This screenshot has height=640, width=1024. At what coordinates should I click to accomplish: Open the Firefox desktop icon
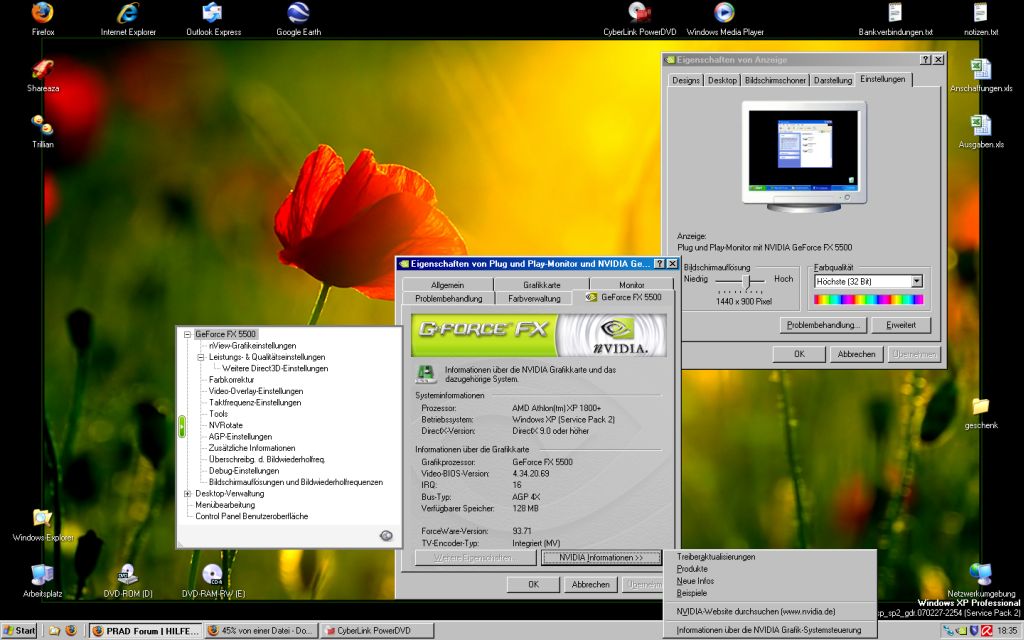42,14
